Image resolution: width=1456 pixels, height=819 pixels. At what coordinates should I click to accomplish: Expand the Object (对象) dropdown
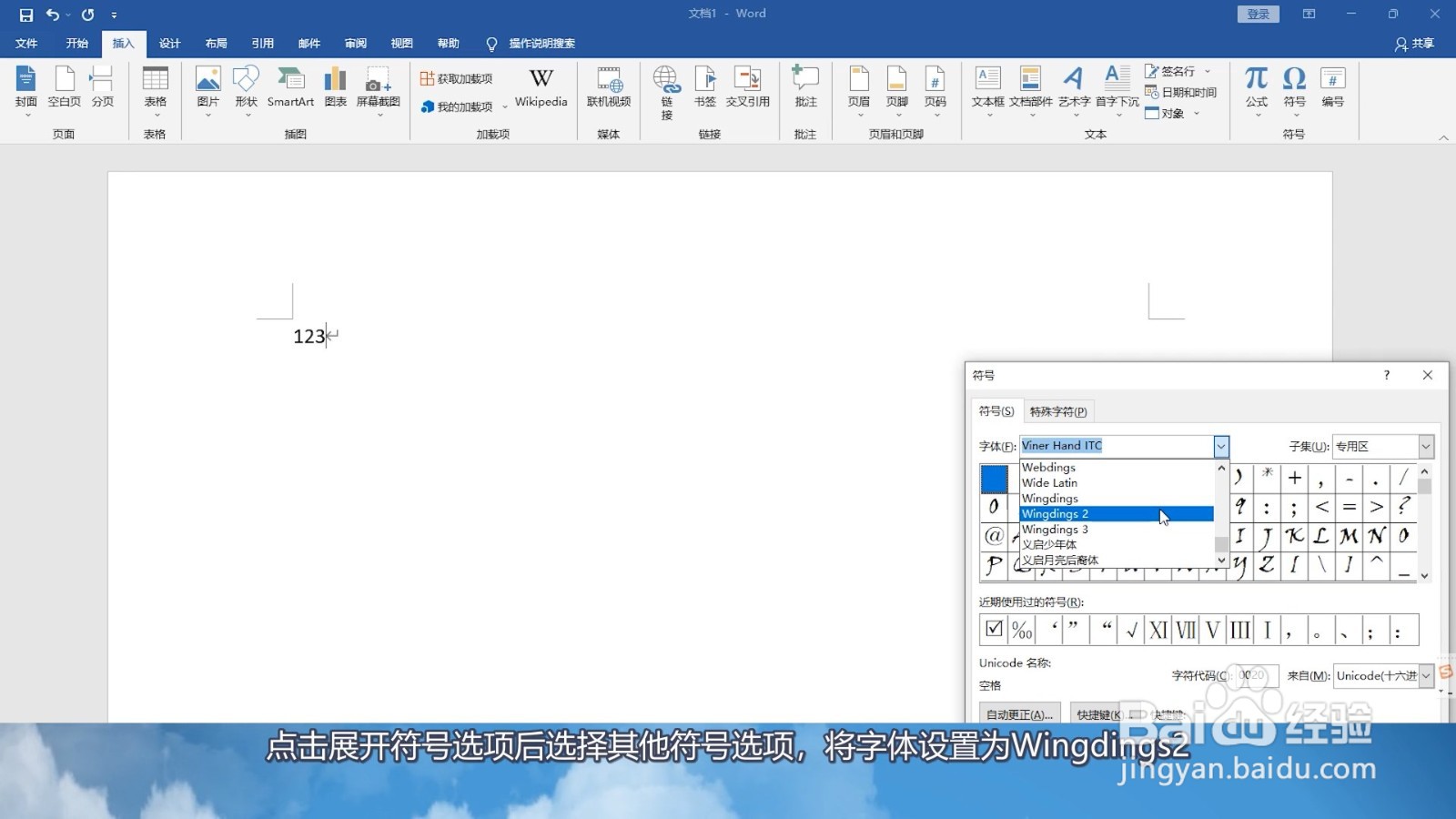(x=1197, y=114)
